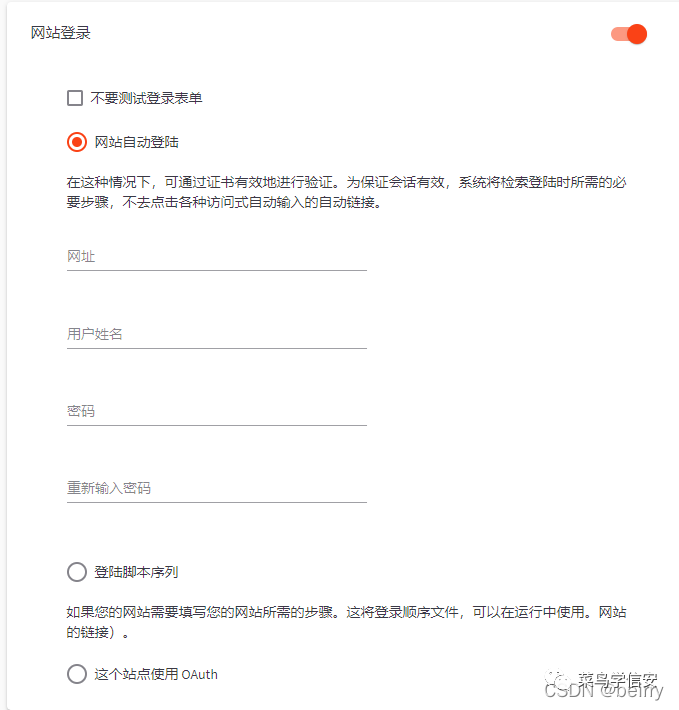Click the 这个站点使用 OAuth label text
The height and width of the screenshot is (710, 679).
click(156, 674)
